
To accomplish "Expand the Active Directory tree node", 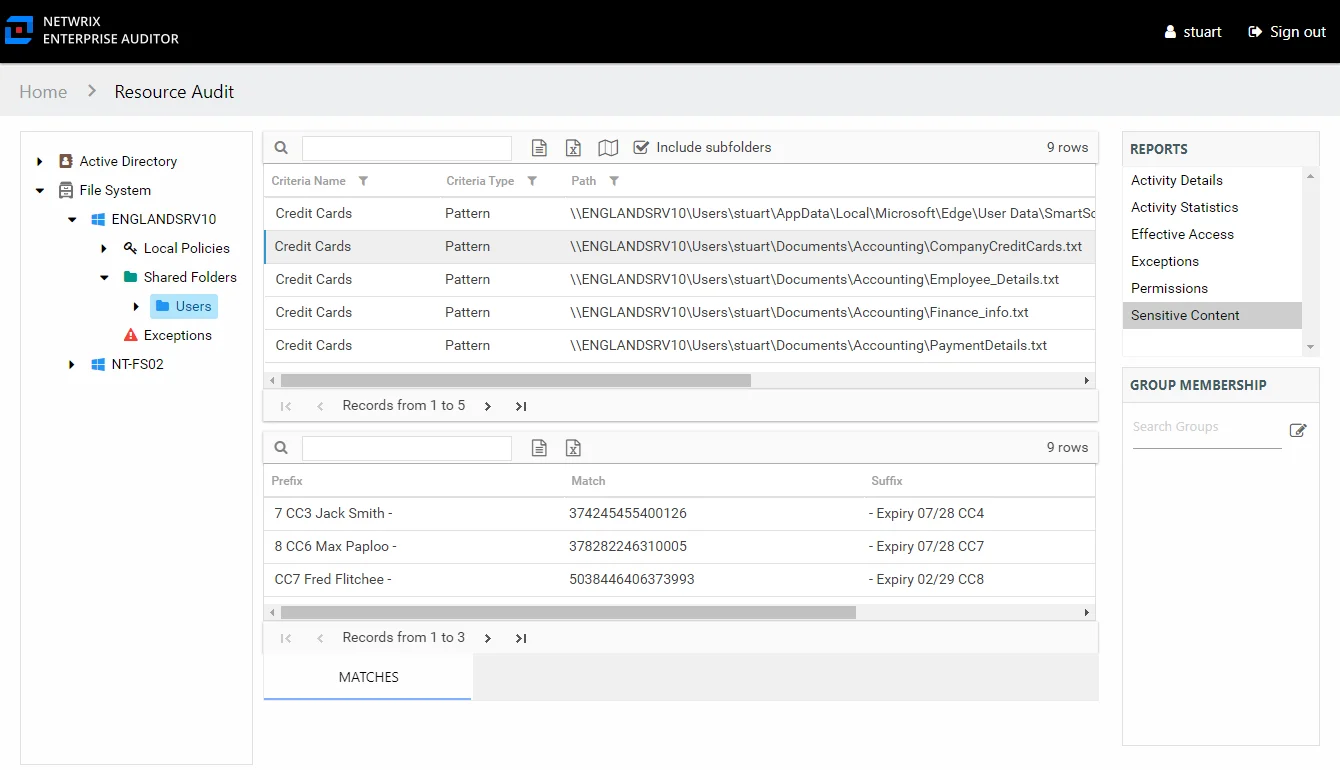I will click(39, 161).
